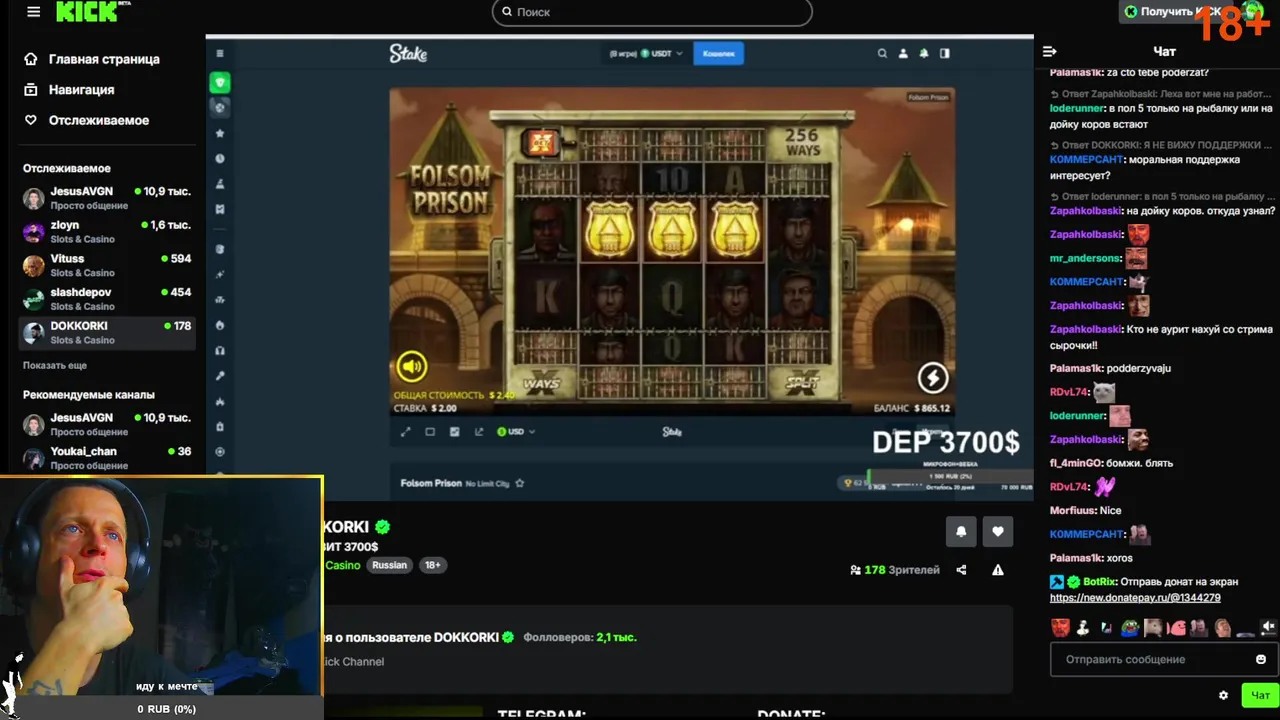The image size is (1280, 720).
Task: Open the pop-out icon below slot
Action: (478, 432)
